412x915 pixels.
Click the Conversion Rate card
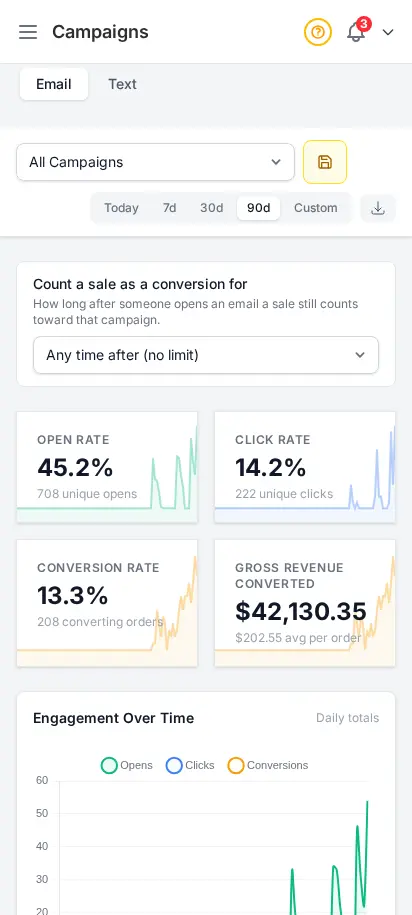tap(107, 603)
